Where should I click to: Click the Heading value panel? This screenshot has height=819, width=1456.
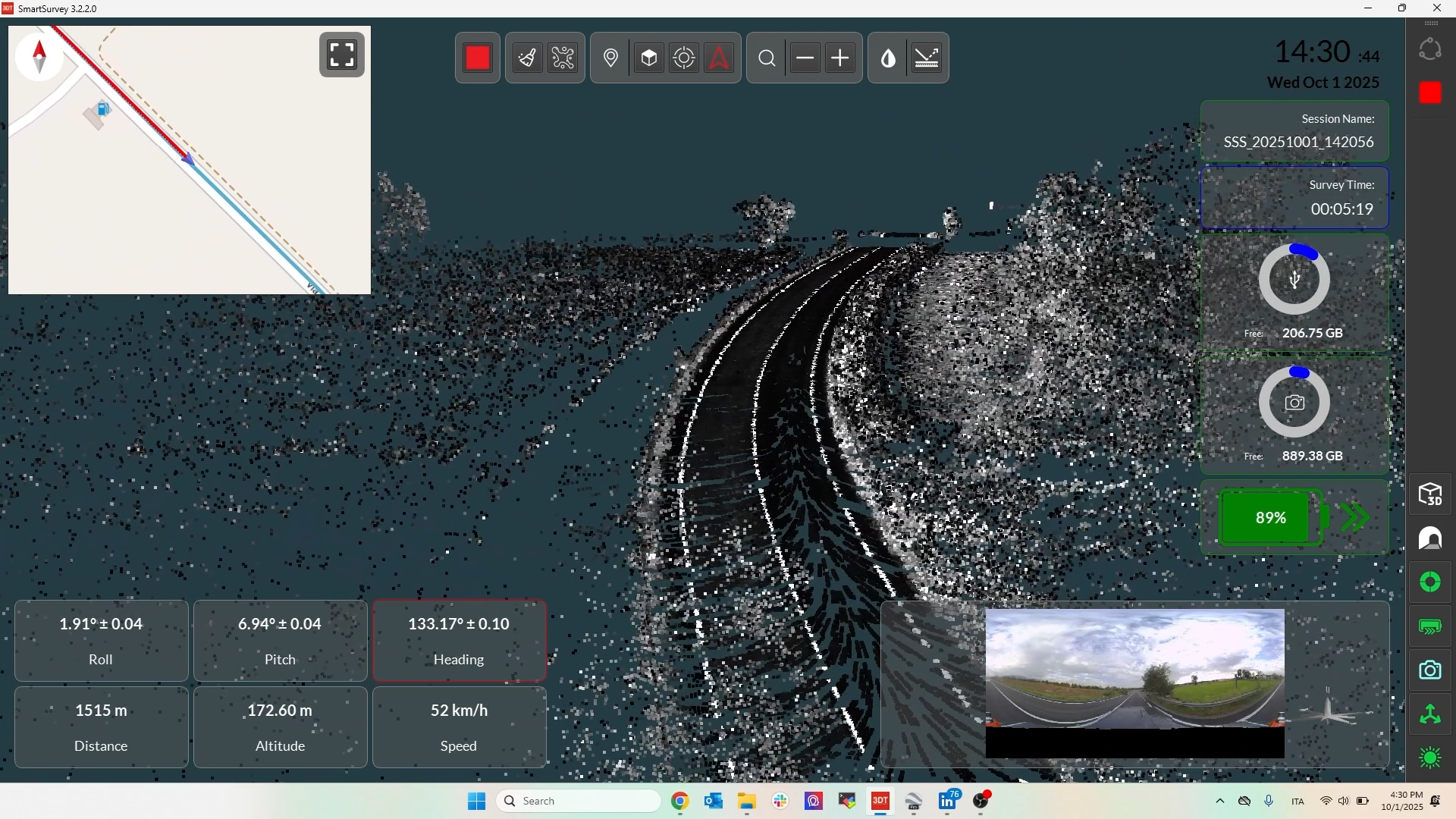click(x=459, y=640)
